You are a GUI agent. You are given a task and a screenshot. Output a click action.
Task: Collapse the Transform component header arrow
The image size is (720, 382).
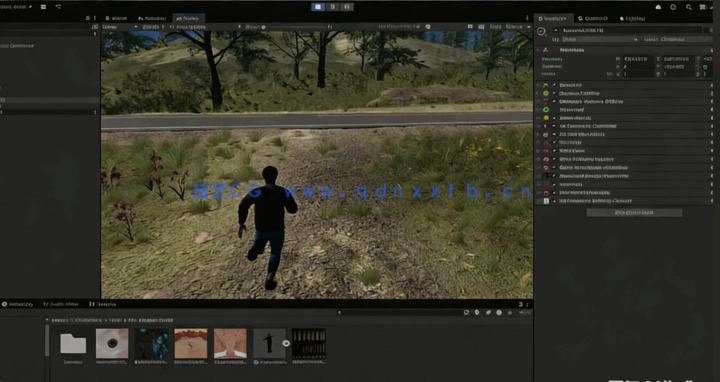pos(538,50)
